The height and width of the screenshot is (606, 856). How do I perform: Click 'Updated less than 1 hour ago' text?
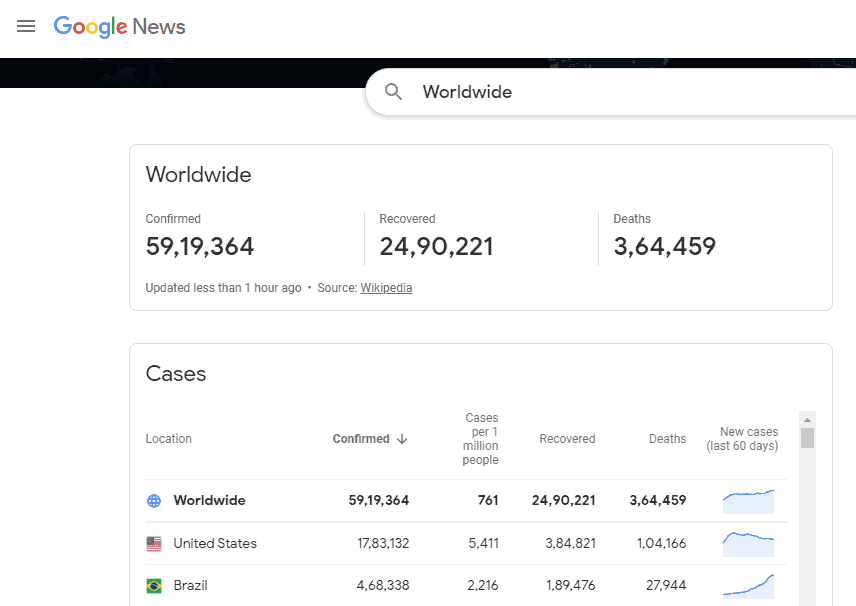pyautogui.click(x=223, y=288)
